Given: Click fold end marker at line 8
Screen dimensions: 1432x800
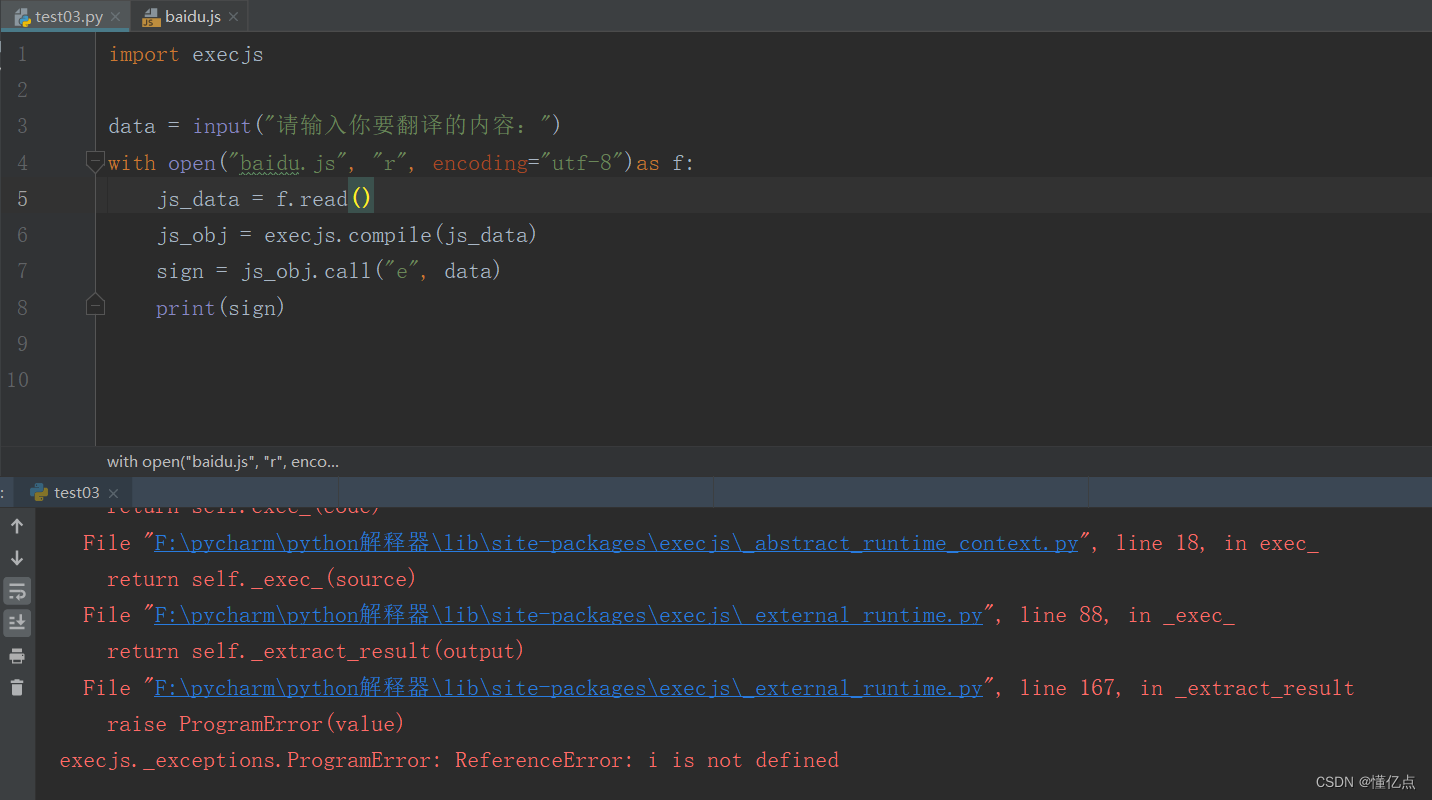Looking at the screenshot, I should tap(95, 304).
